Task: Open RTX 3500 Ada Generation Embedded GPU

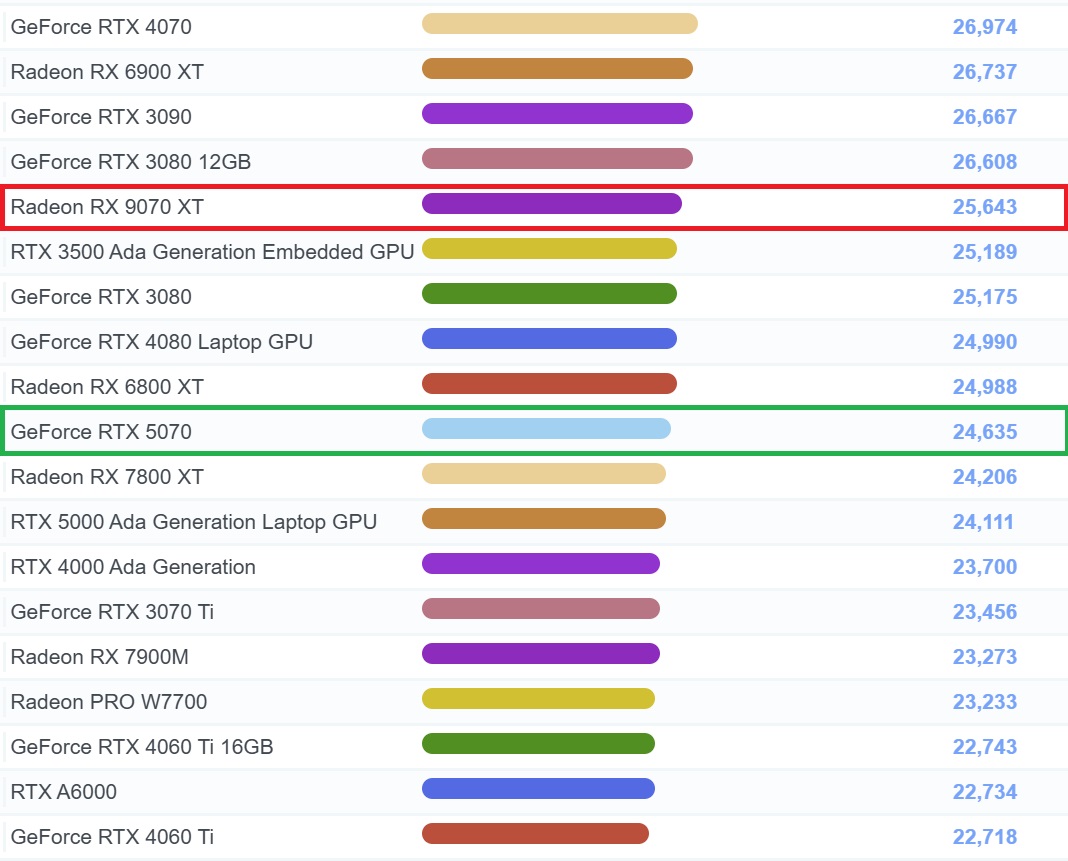Action: click(x=213, y=251)
